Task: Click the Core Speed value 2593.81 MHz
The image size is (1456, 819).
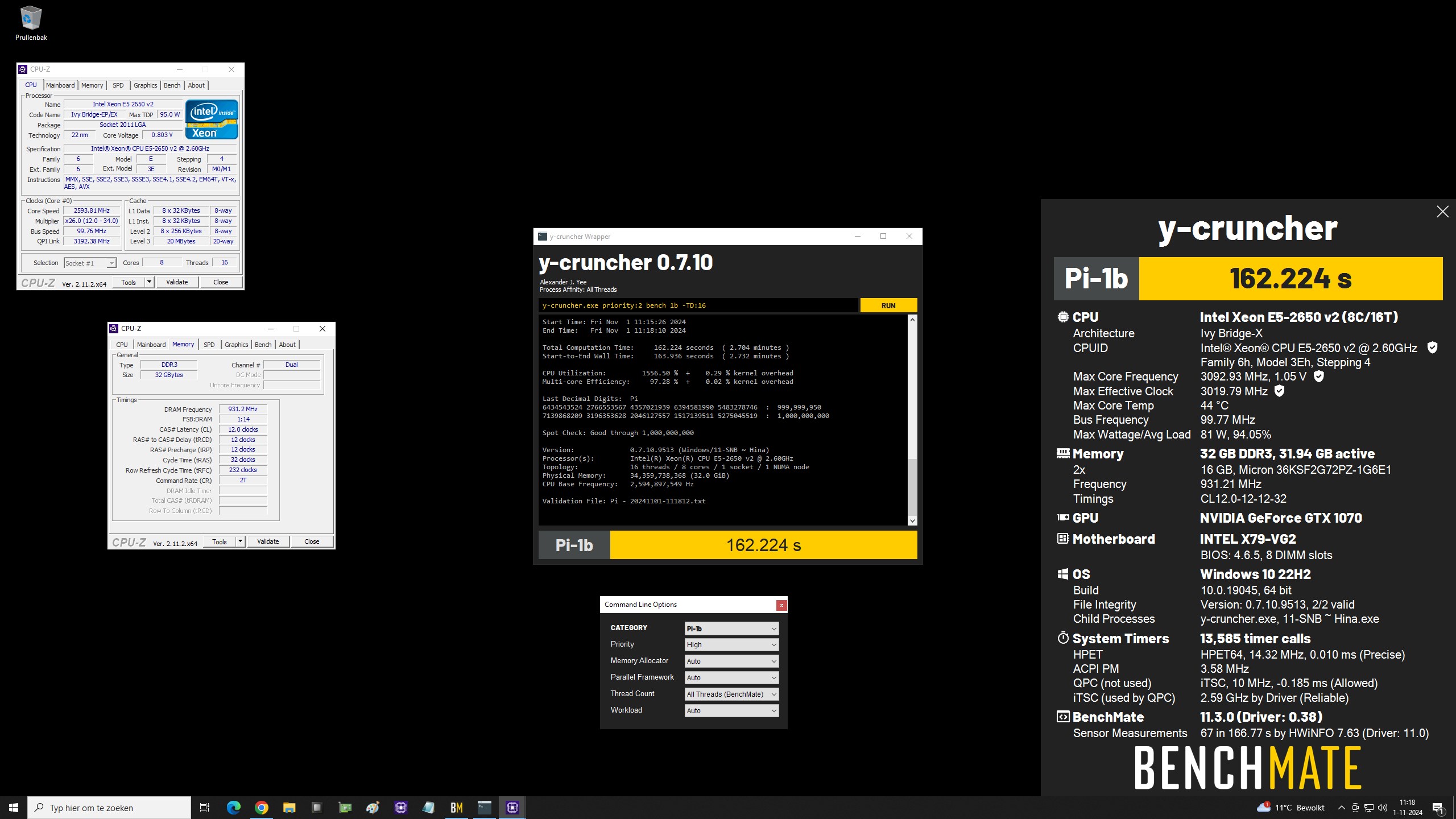Action: 92,210
